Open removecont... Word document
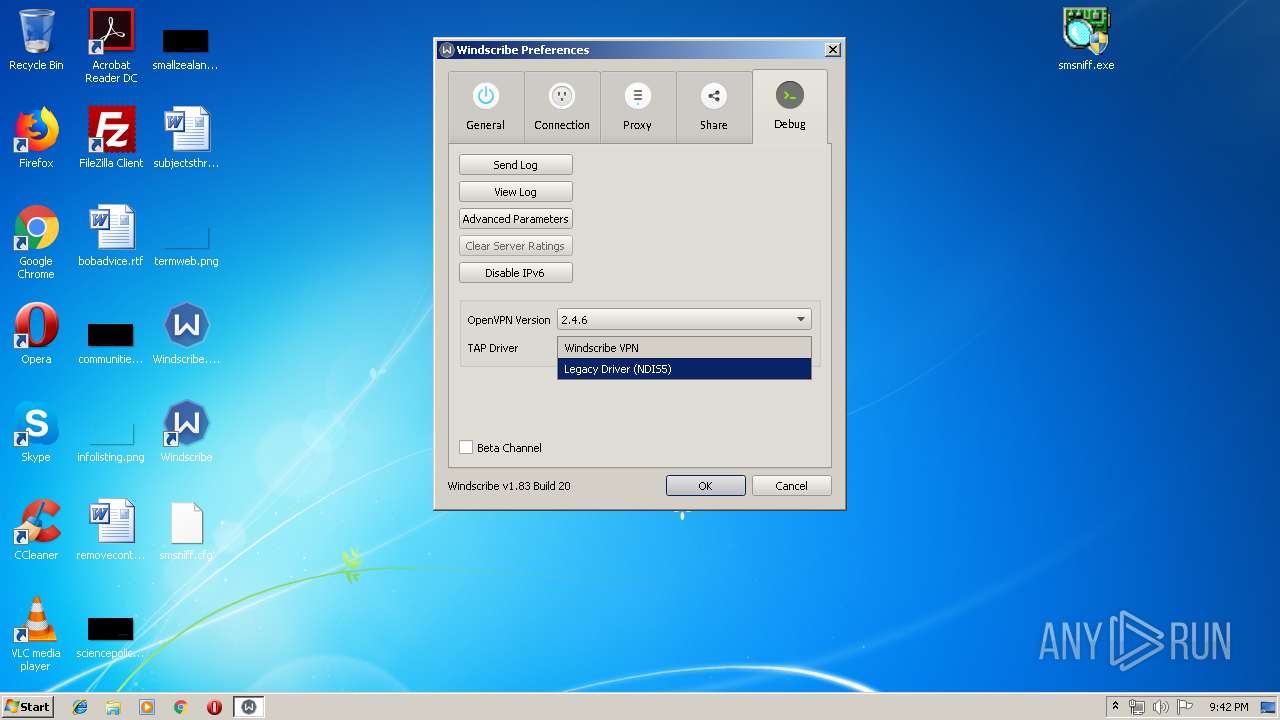 click(111, 530)
